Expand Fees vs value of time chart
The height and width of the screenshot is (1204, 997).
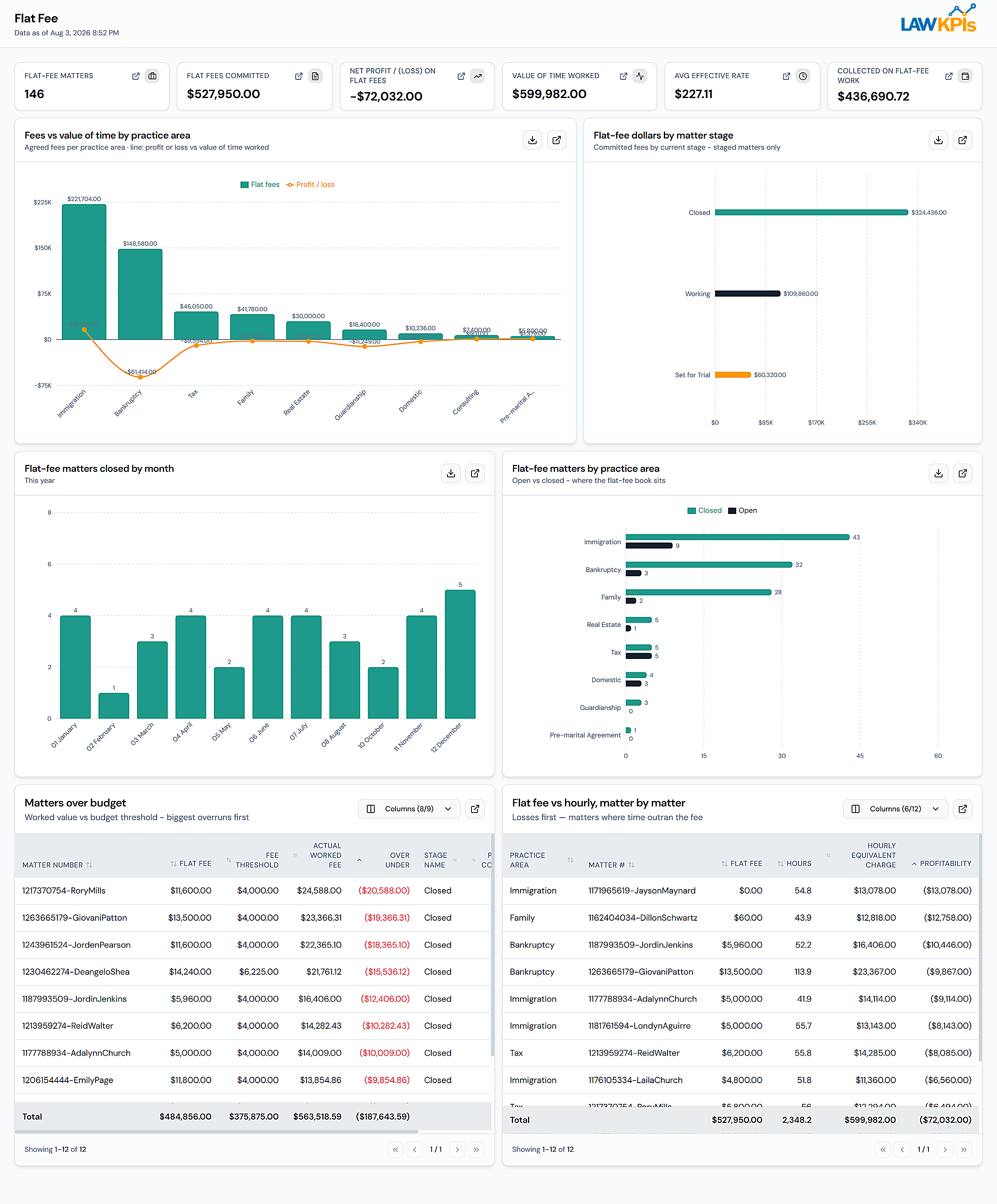557,140
